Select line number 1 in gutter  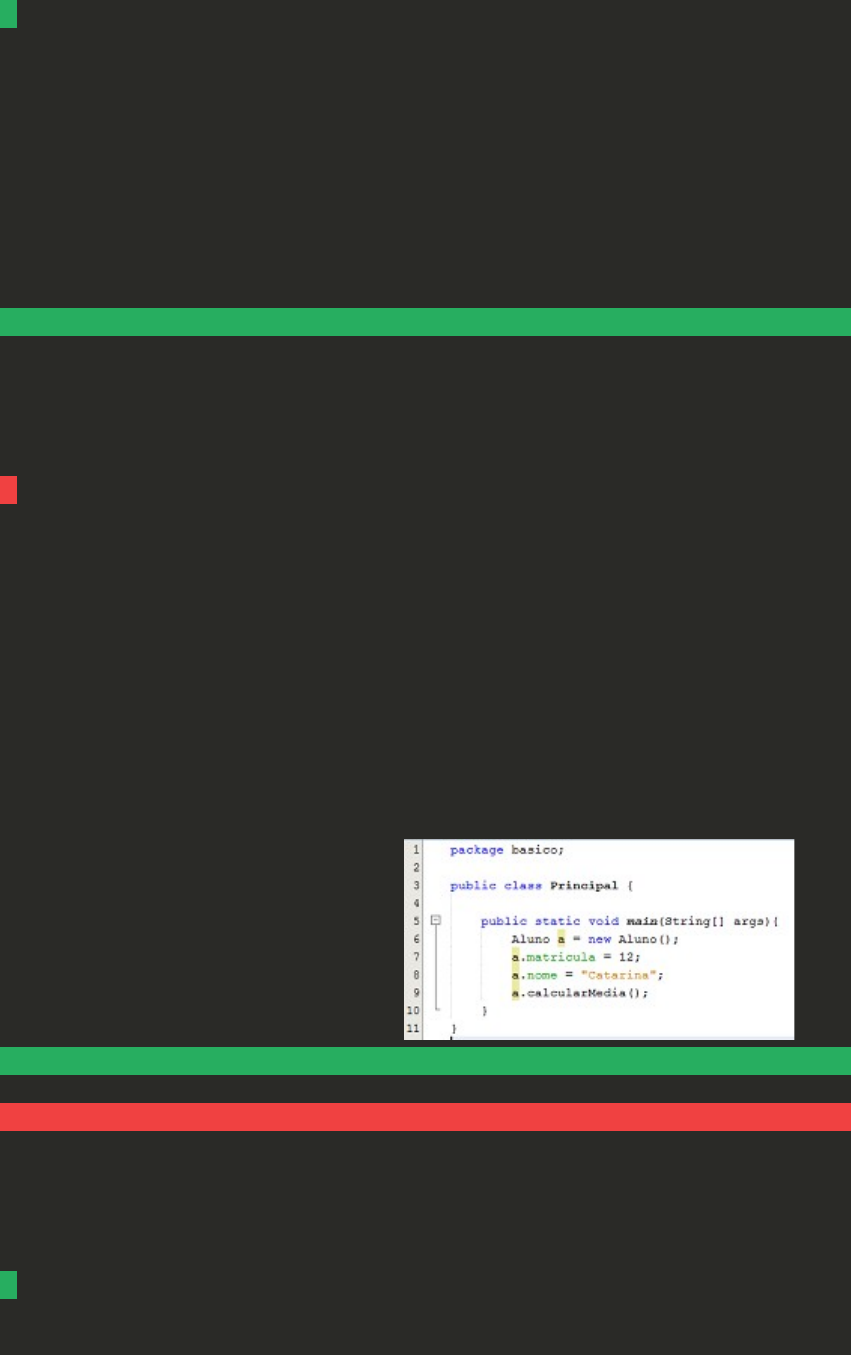415,850
